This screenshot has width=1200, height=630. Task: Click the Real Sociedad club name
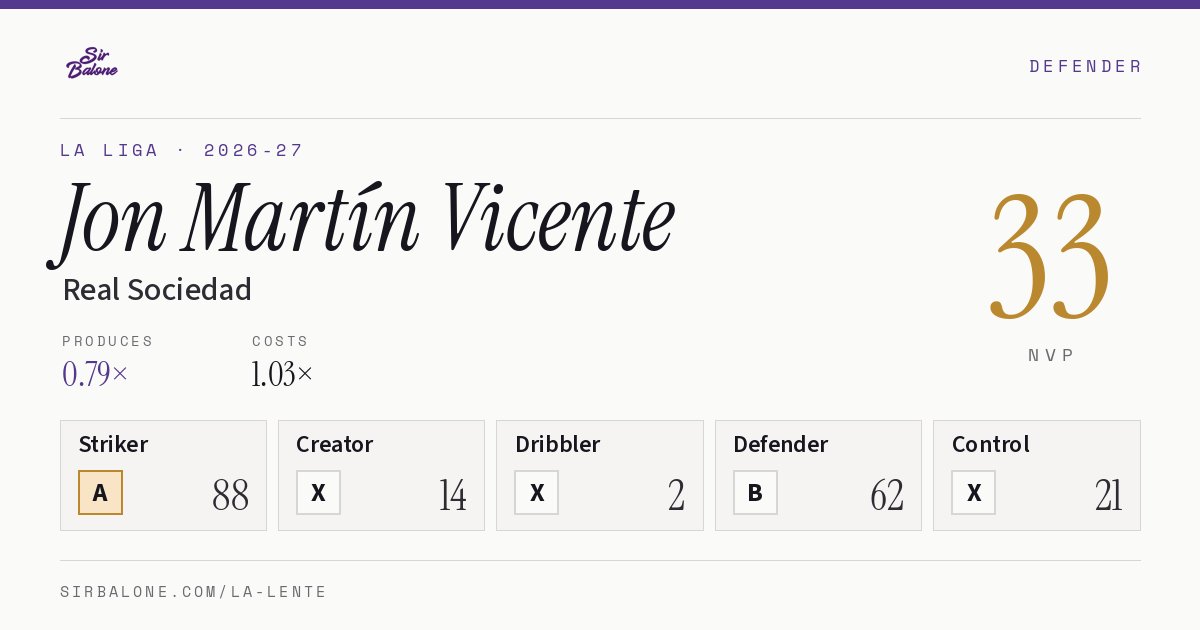pyautogui.click(x=157, y=290)
